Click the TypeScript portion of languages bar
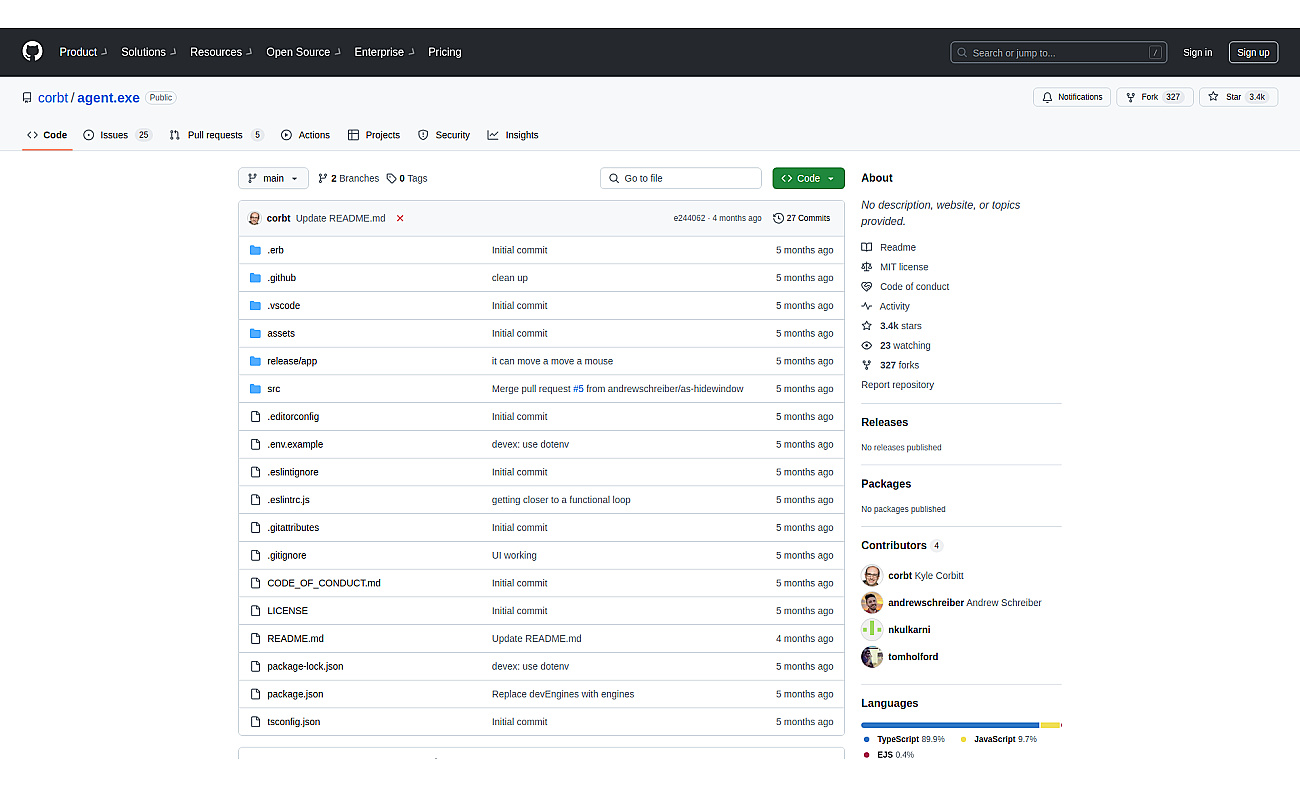1300x788 pixels. pyautogui.click(x=950, y=725)
